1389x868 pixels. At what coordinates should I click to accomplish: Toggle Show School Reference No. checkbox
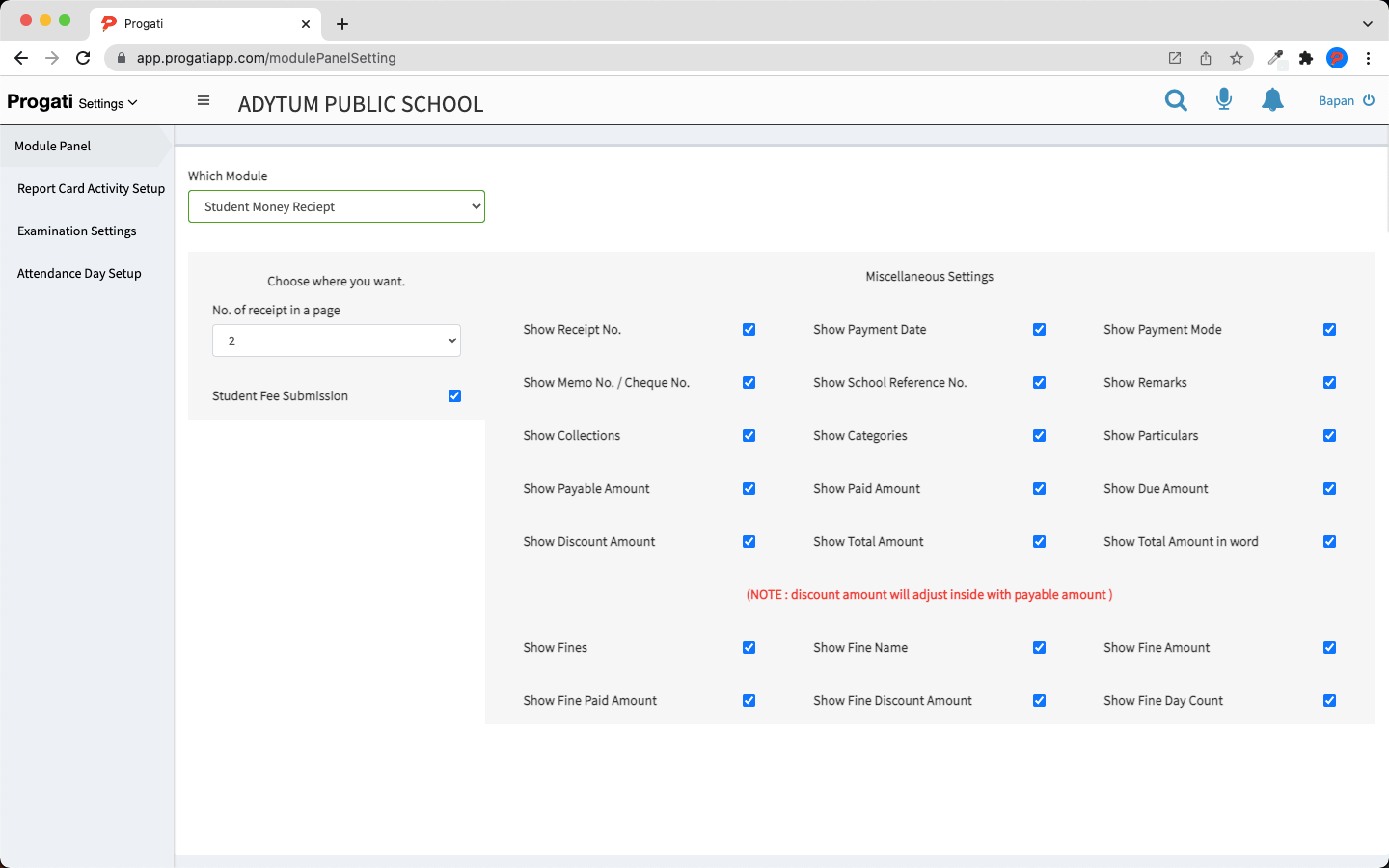click(x=1039, y=382)
